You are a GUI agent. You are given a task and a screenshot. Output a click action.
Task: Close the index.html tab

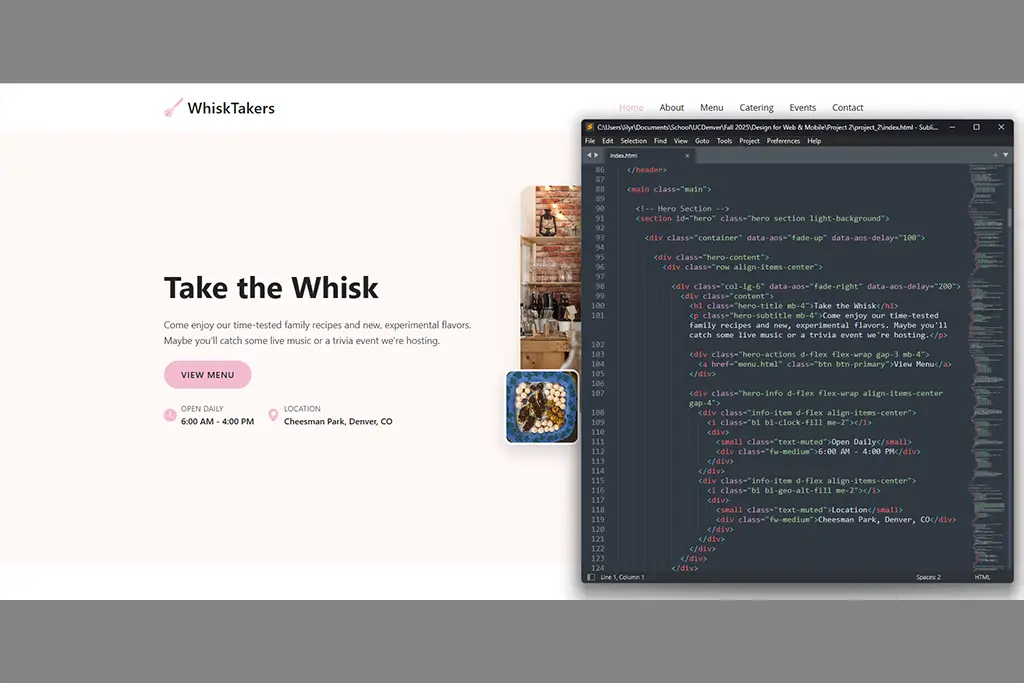[x=687, y=156]
